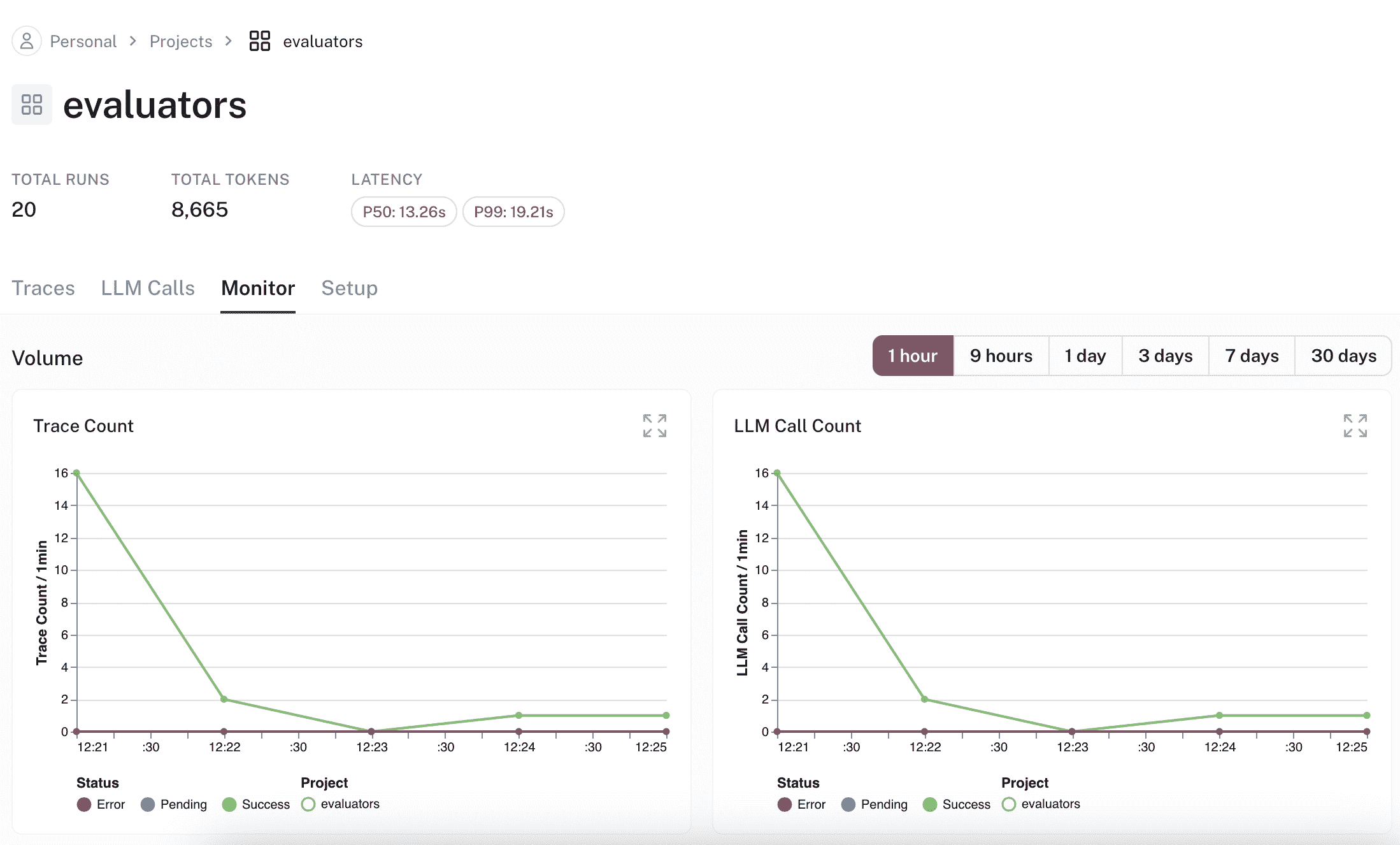This screenshot has height=845, width=1400.
Task: Open the Personal breadcrumb link
Action: pyautogui.click(x=83, y=41)
